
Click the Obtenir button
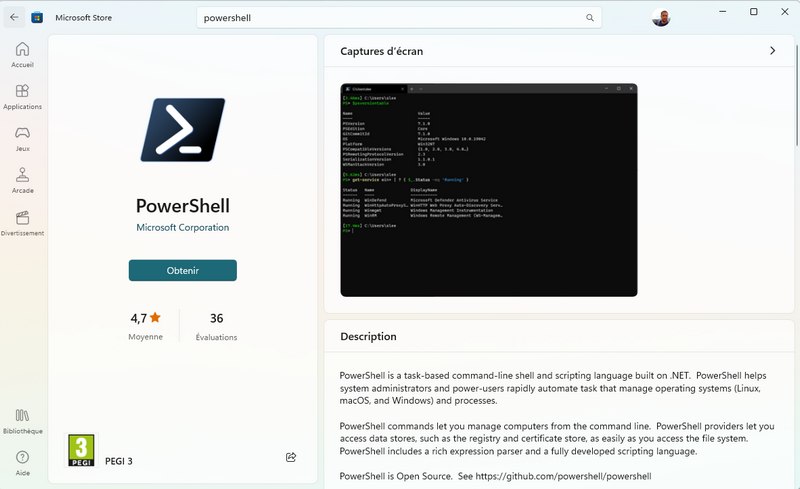click(183, 270)
